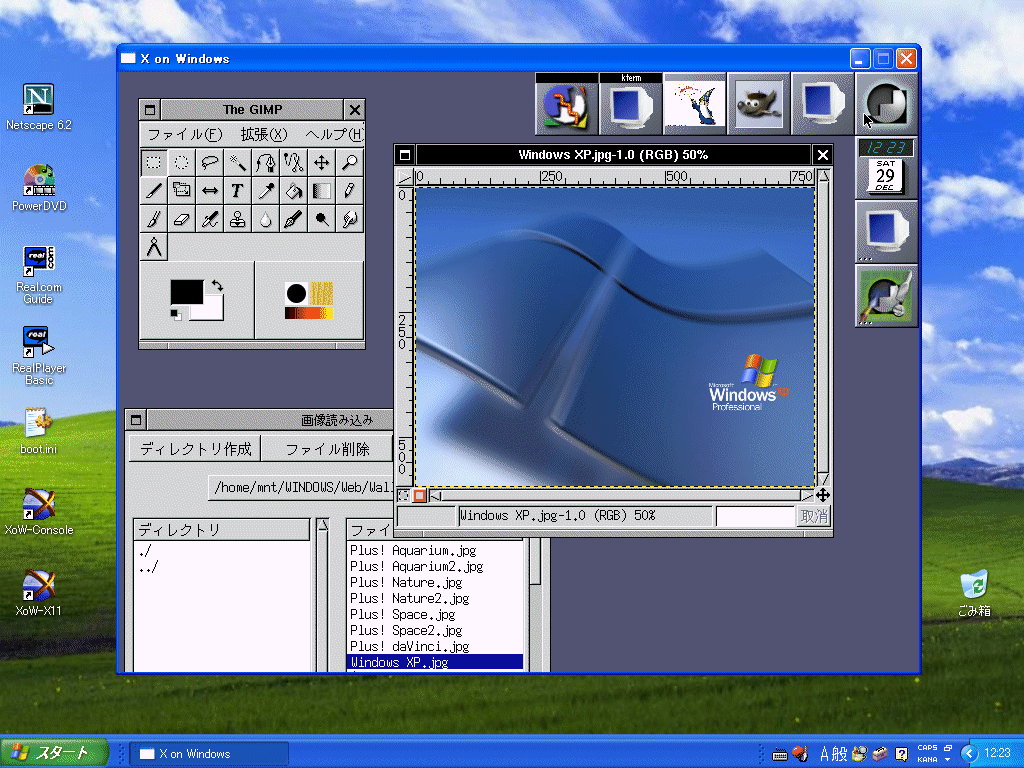
Task: Select the Measure compass tool
Action: click(x=154, y=247)
